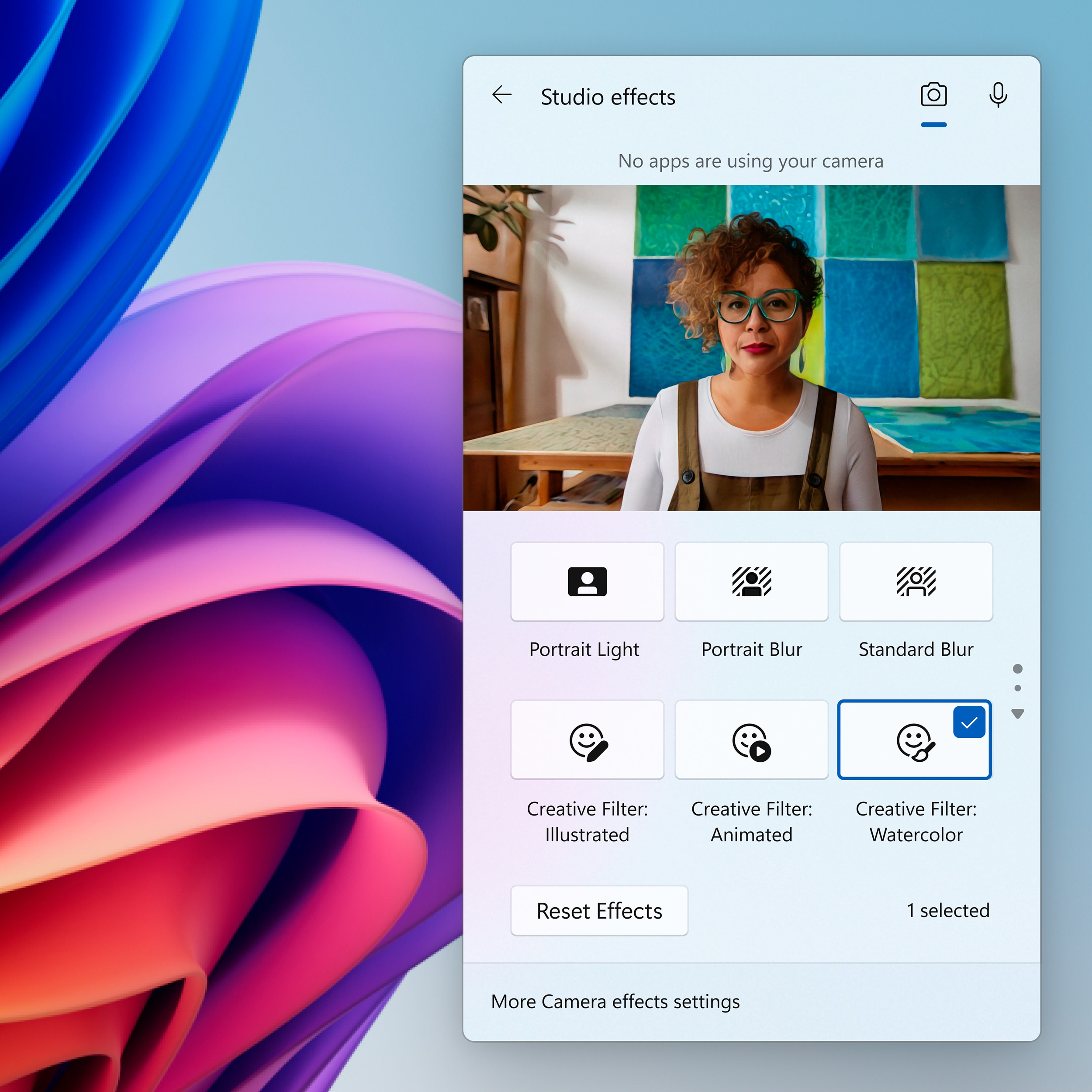This screenshot has height=1092, width=1092.
Task: Click the small page indicator dot
Action: point(1017,688)
